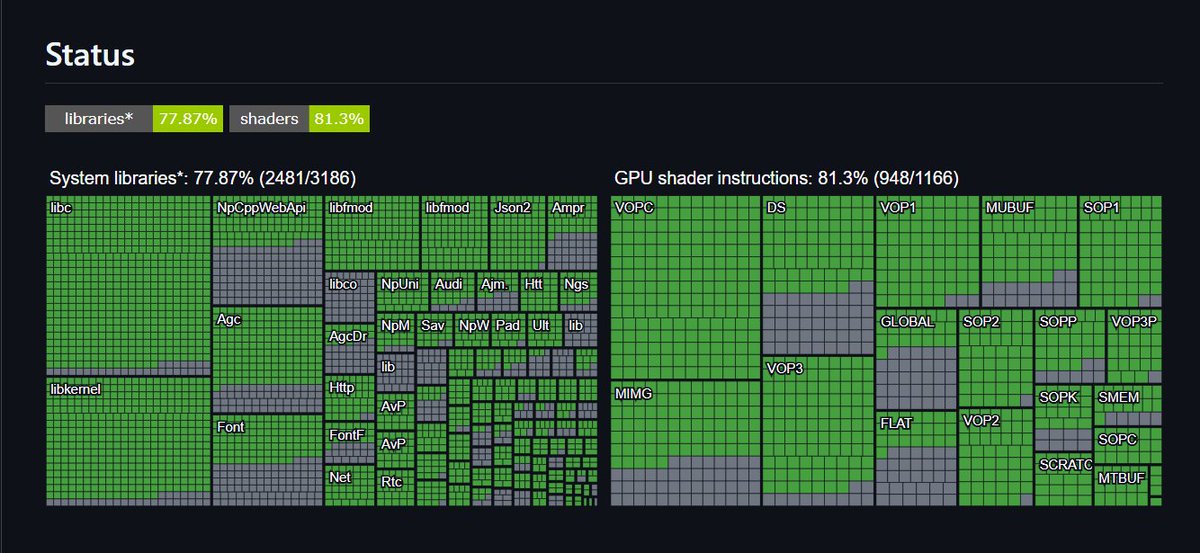1200x553 pixels.
Task: Select the VOP1 shader instruction block
Action: pyautogui.click(x=927, y=251)
